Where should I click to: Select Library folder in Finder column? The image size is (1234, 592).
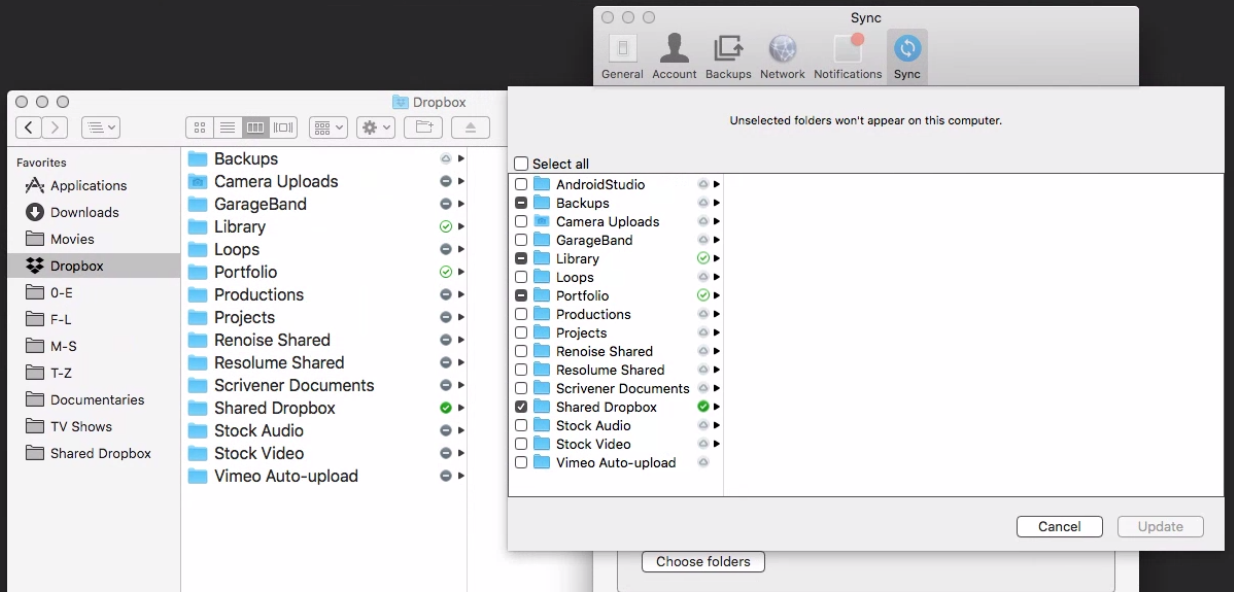(324, 227)
